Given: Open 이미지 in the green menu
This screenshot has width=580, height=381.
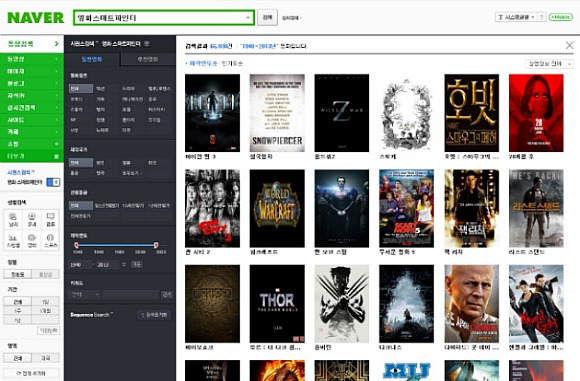Looking at the screenshot, I should (32, 71).
